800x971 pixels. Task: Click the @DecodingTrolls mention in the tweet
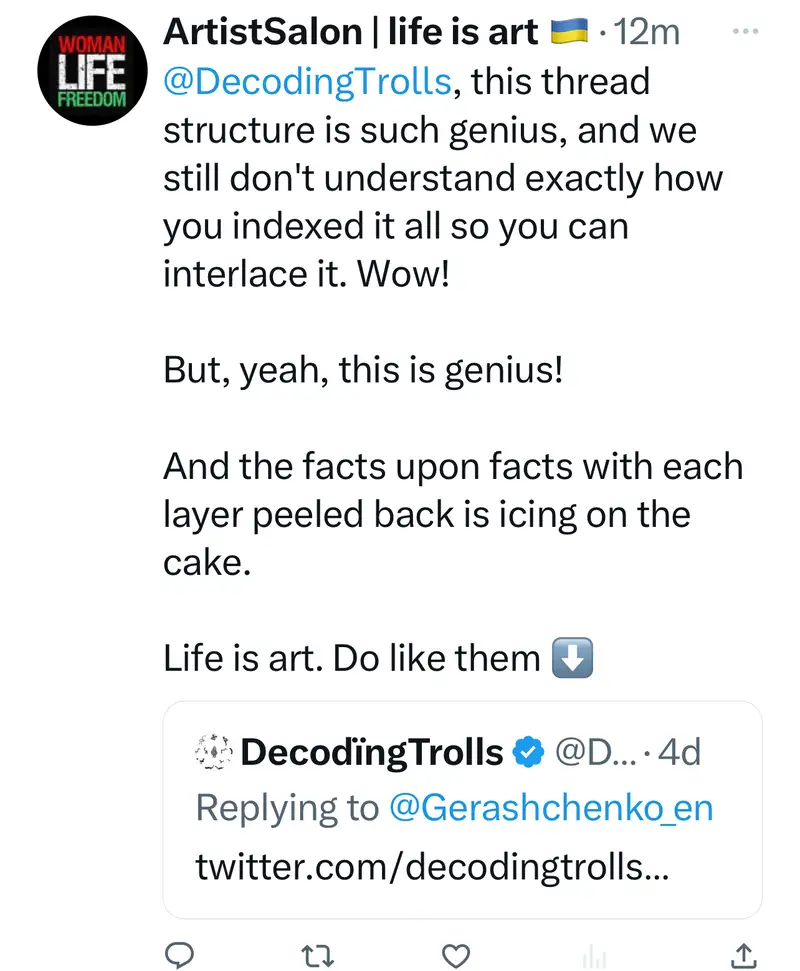coord(306,81)
